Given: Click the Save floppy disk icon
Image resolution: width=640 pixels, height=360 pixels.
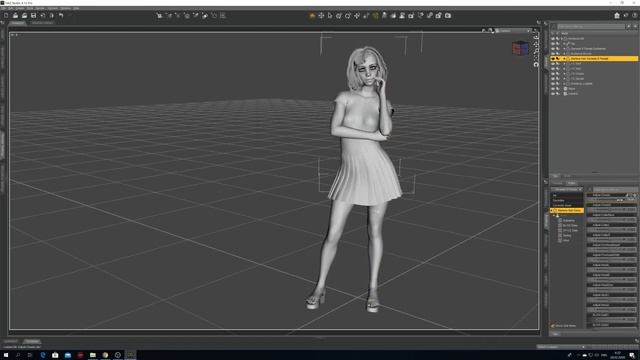Looking at the screenshot, I should (x=33, y=16).
